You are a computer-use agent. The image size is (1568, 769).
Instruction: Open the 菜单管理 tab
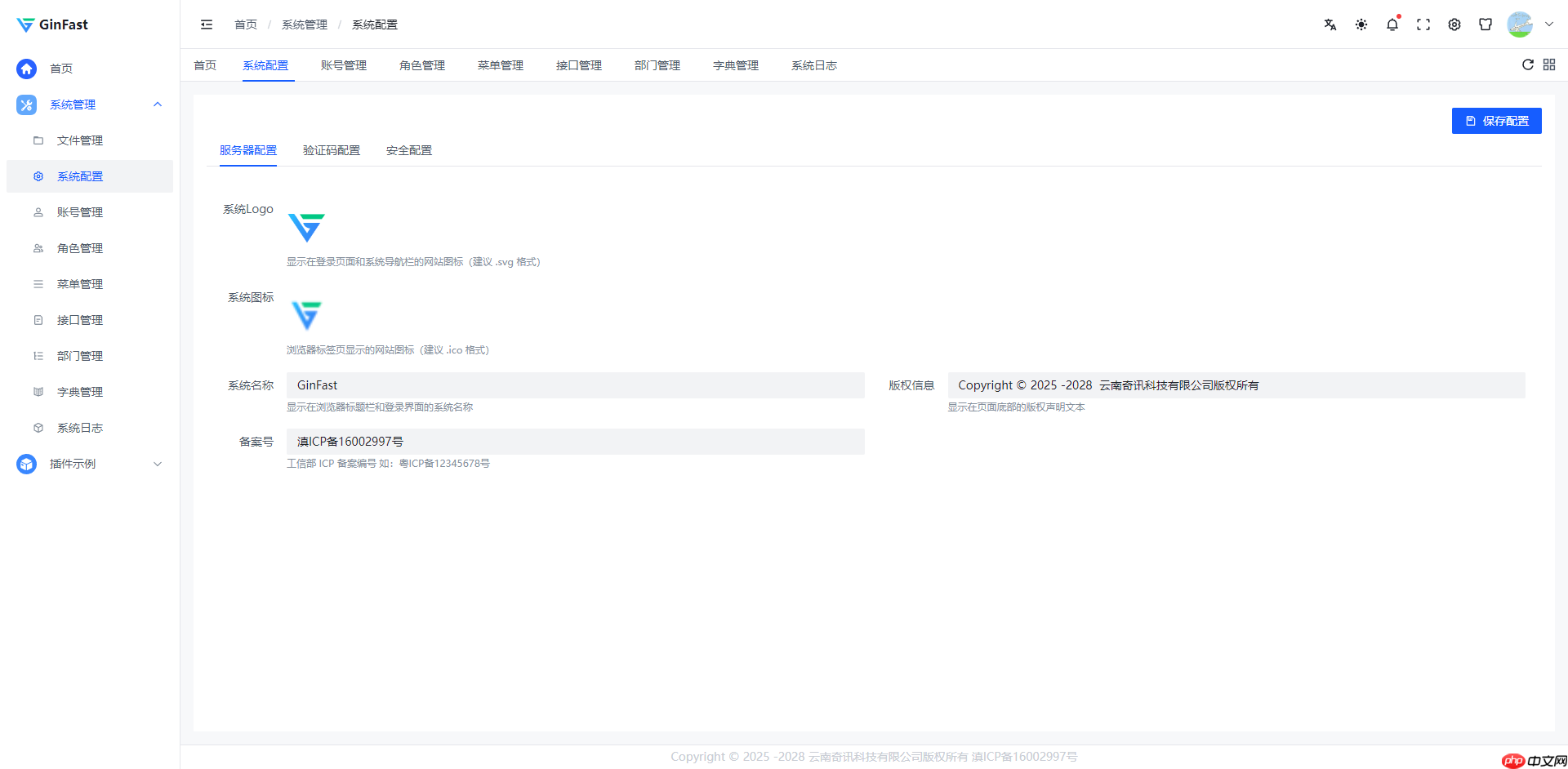point(500,65)
